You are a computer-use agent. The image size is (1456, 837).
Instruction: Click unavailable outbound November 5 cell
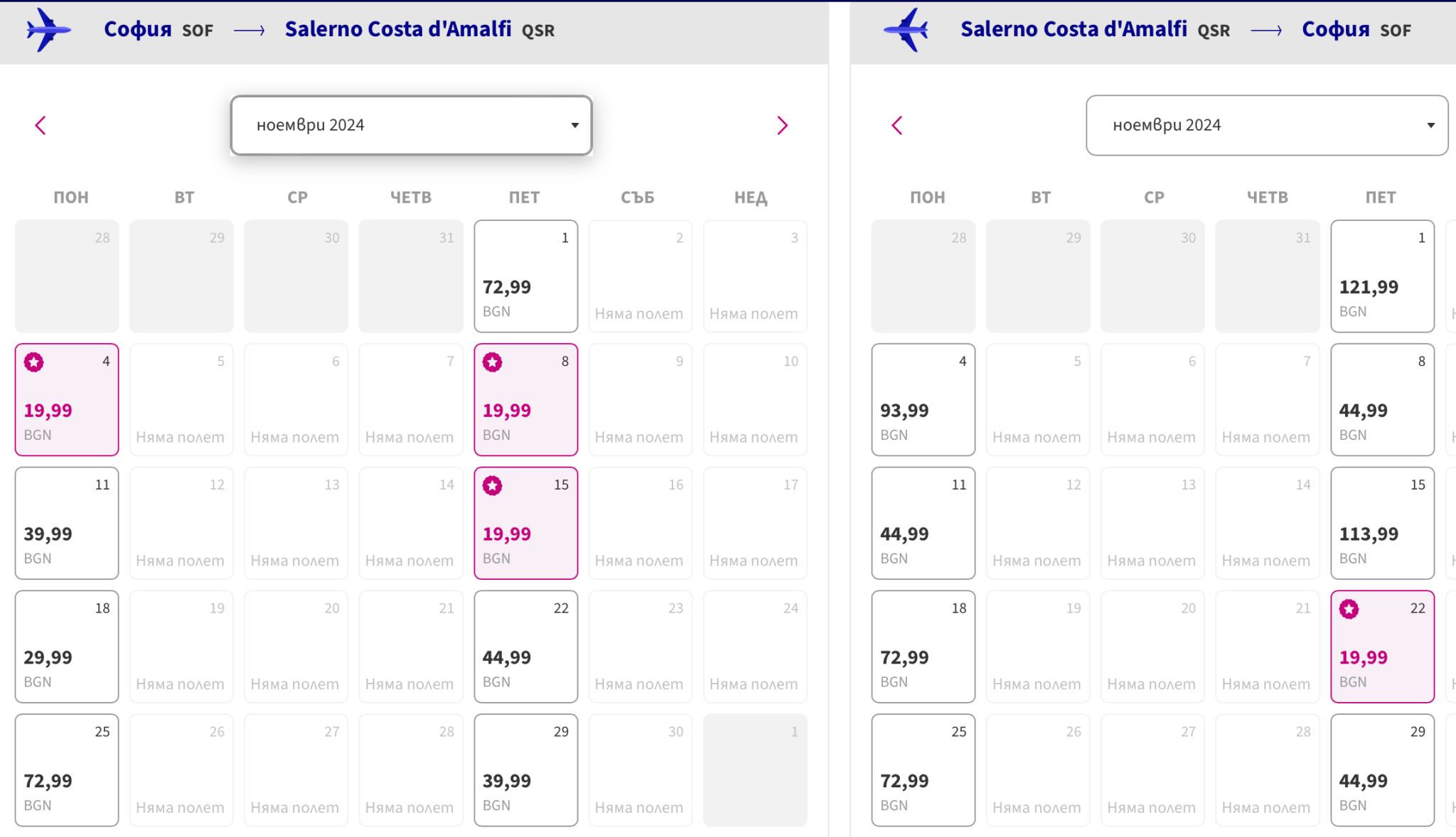point(181,400)
